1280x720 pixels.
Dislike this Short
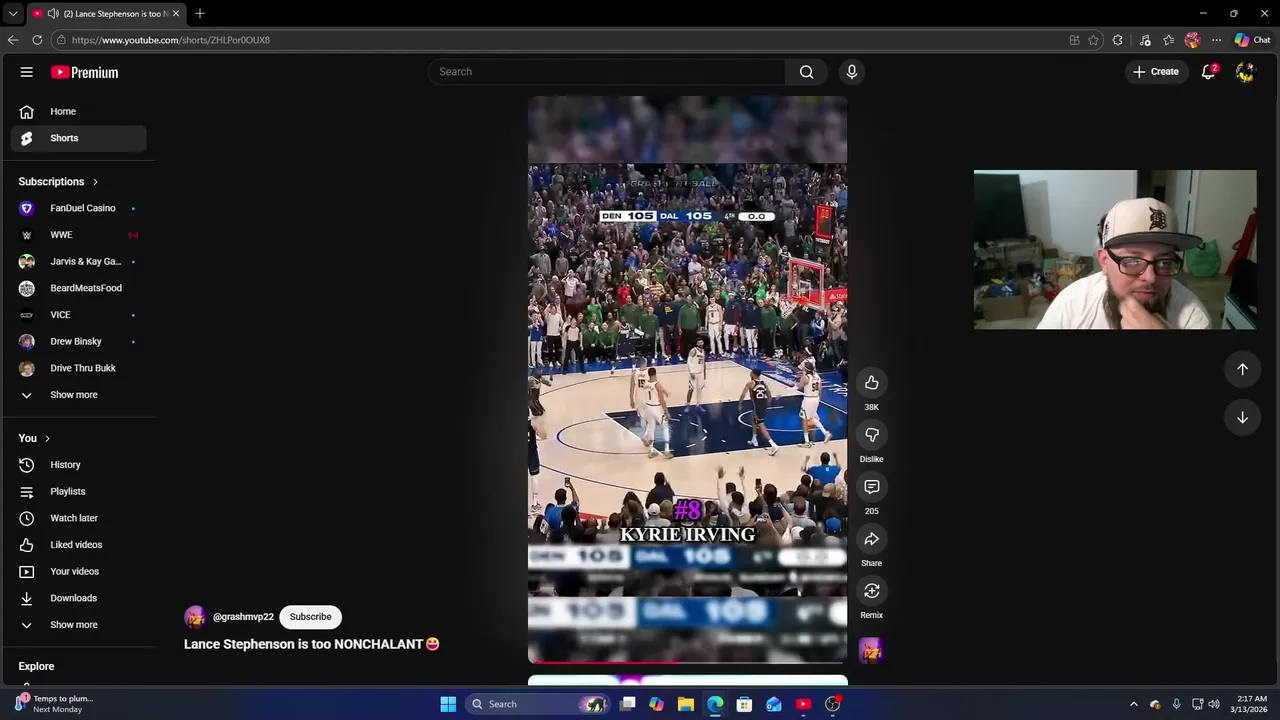(x=871, y=435)
